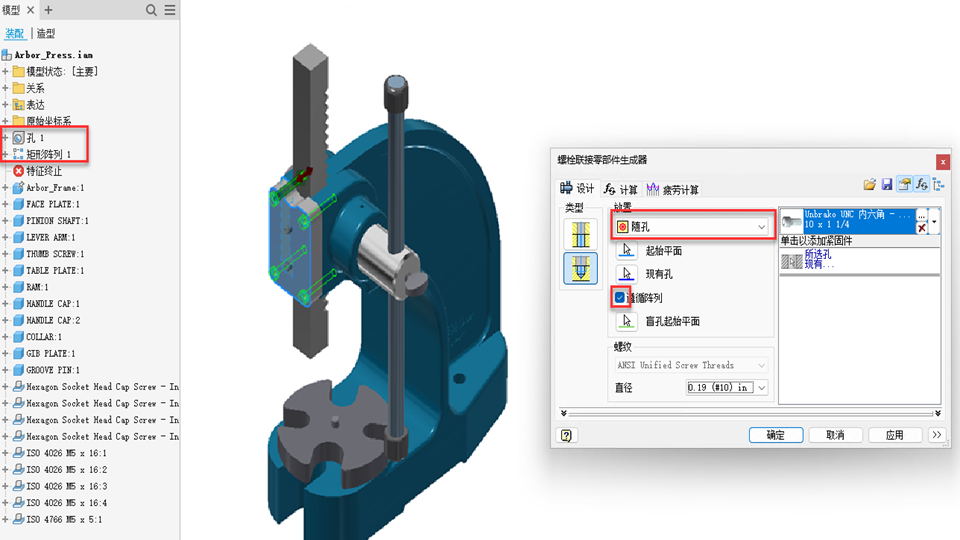This screenshot has width=960, height=540.
Task: Select ISO 4766 M5 x 5:1 icon
Action: tap(18, 519)
